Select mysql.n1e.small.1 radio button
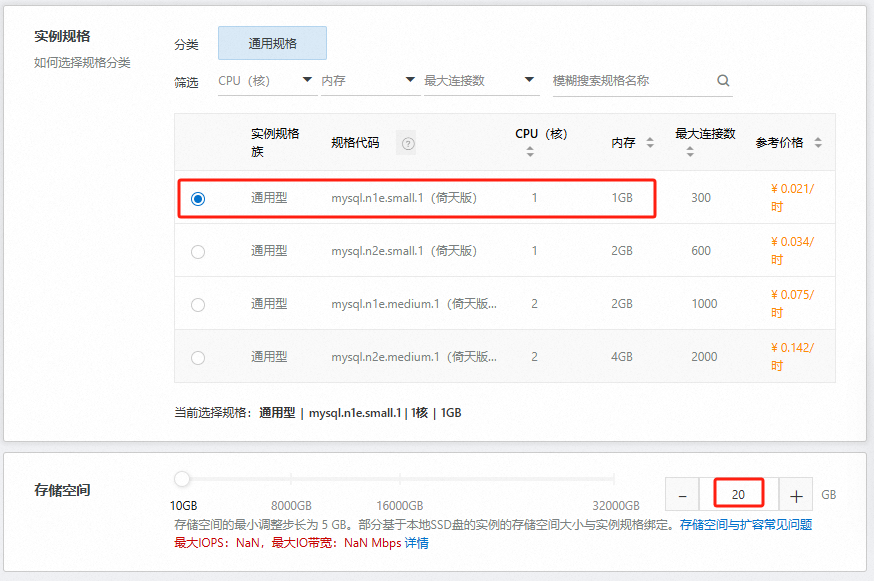 tap(198, 198)
